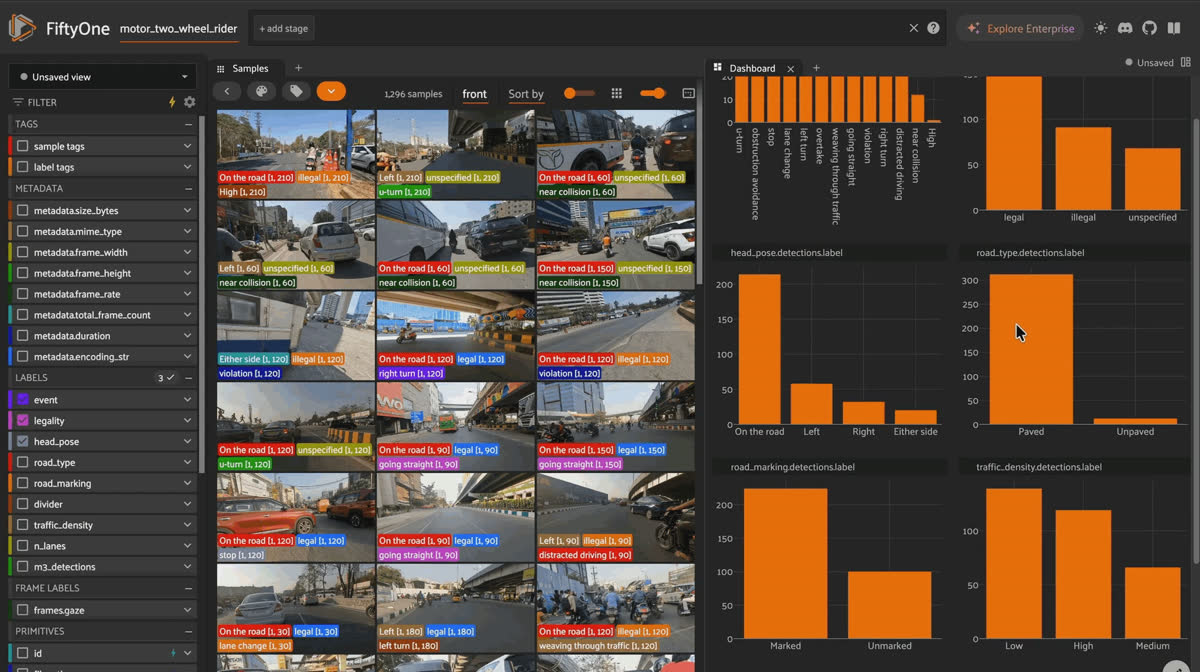Open the Discord community icon
The image size is (1200, 672).
[x=1125, y=28]
